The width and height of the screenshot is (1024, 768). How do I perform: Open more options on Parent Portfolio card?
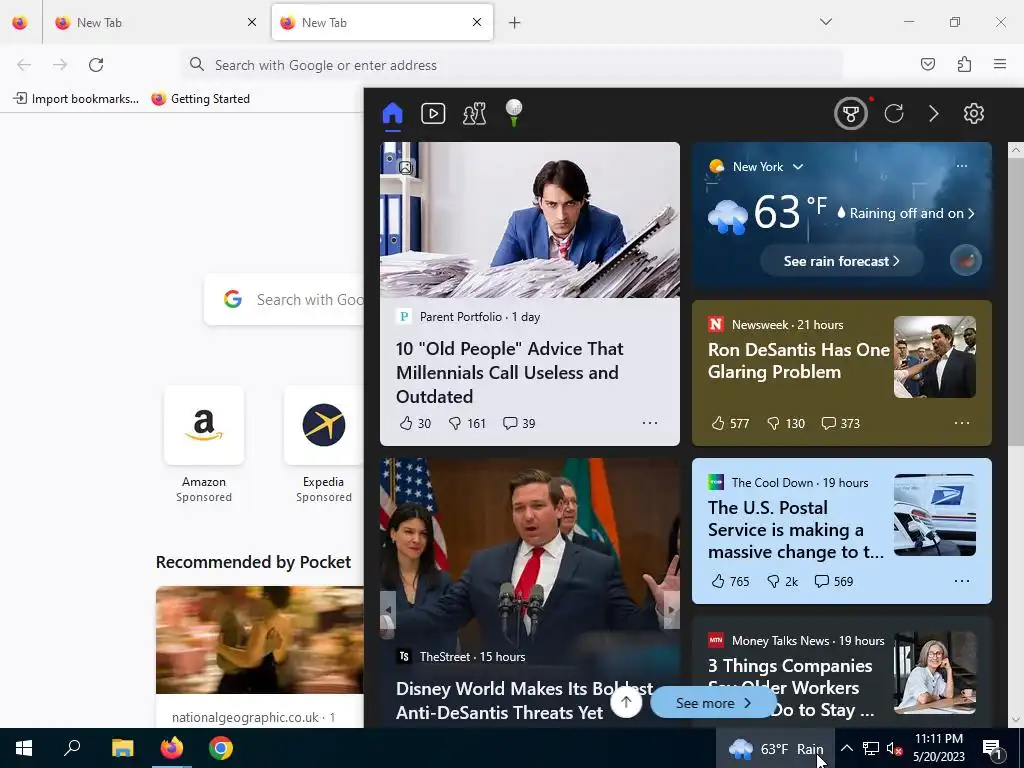tap(650, 423)
